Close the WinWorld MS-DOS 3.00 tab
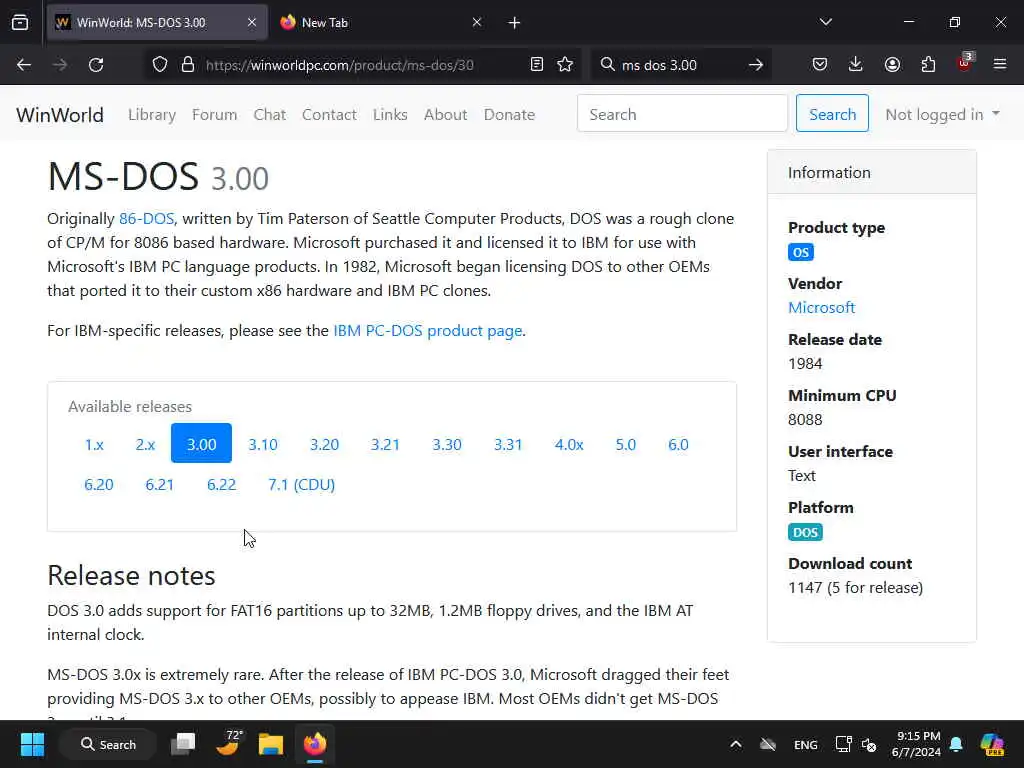This screenshot has width=1024, height=768. pos(252,23)
